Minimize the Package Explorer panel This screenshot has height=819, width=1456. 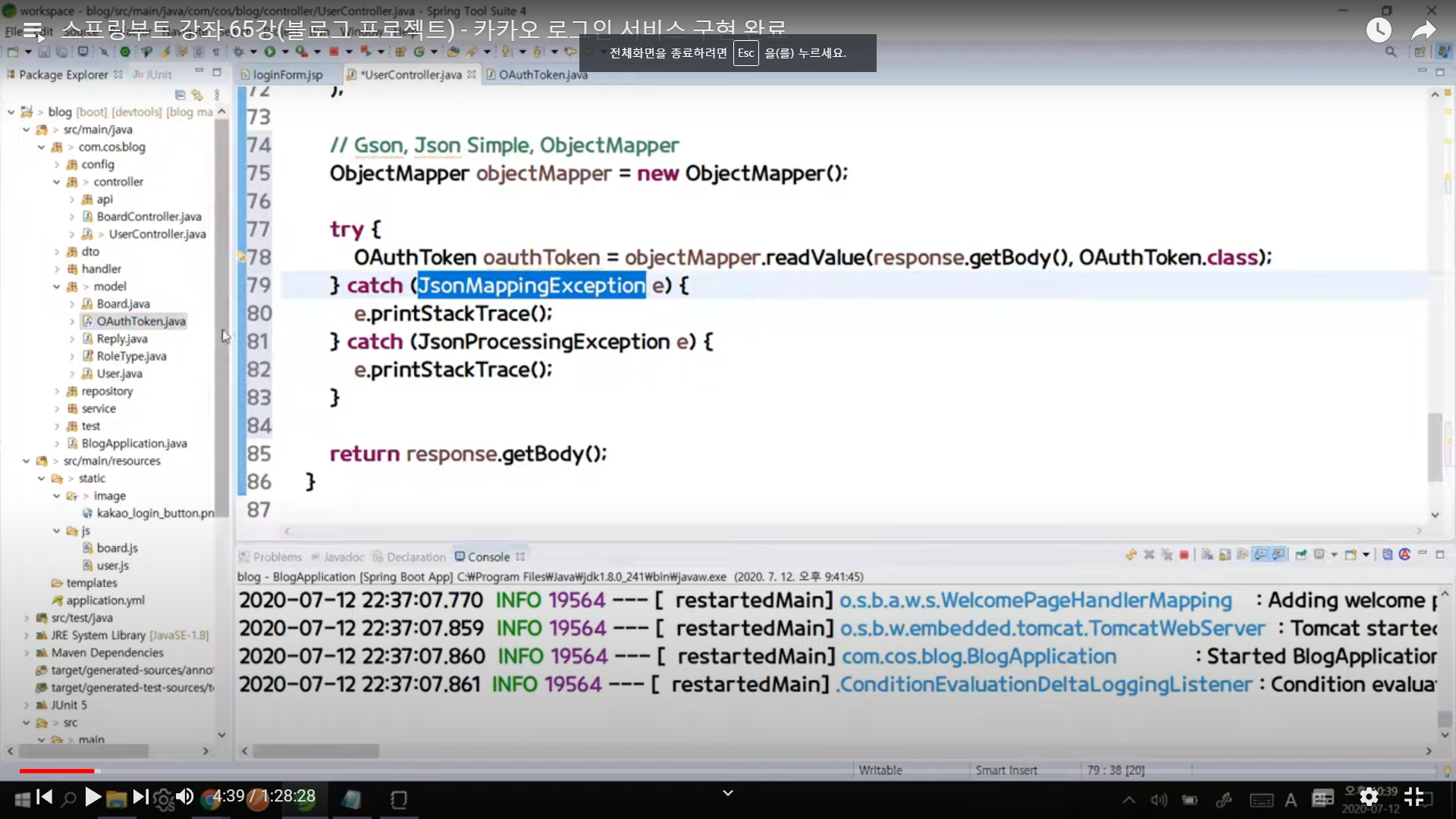point(199,71)
